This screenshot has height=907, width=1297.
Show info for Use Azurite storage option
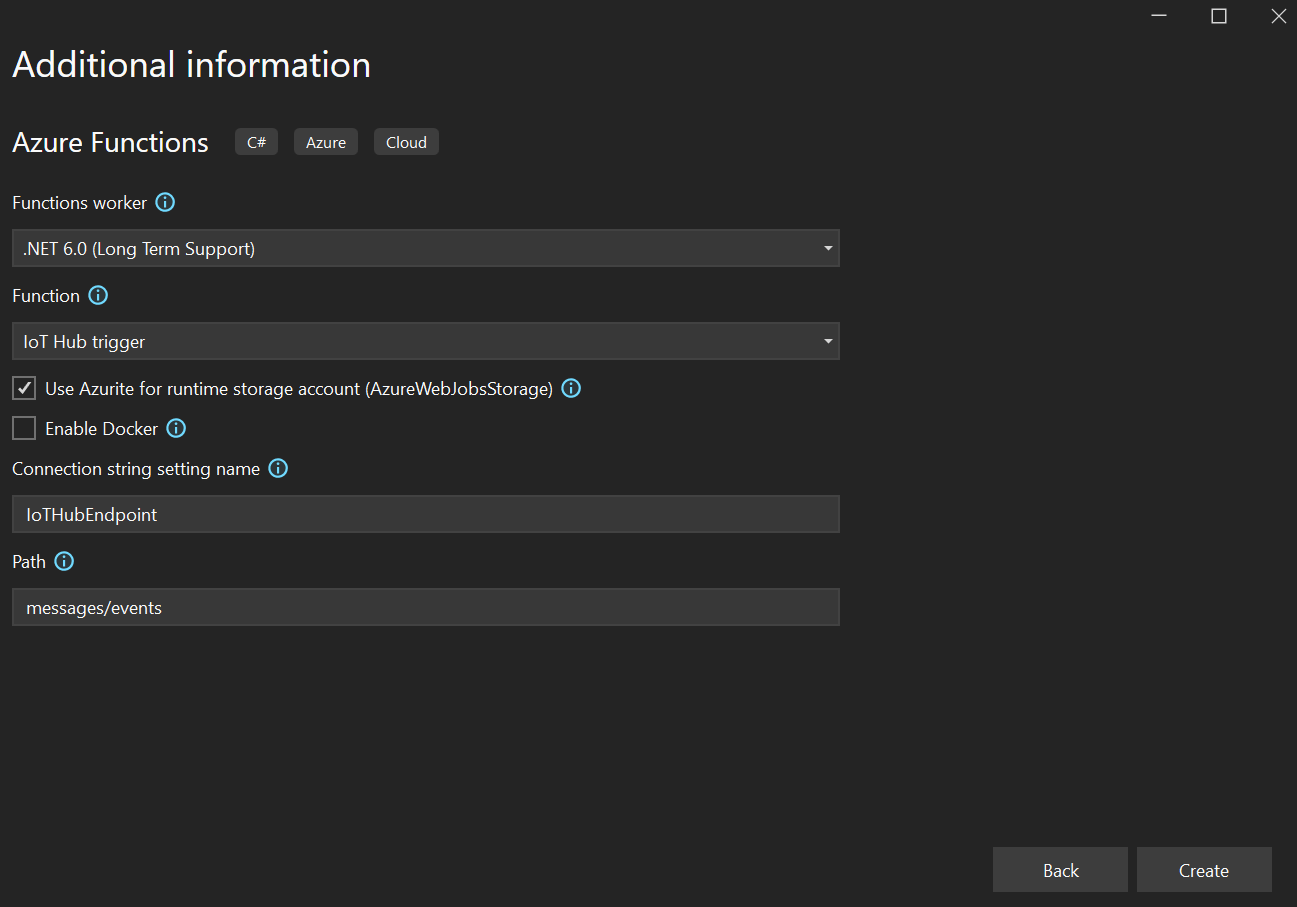571,388
